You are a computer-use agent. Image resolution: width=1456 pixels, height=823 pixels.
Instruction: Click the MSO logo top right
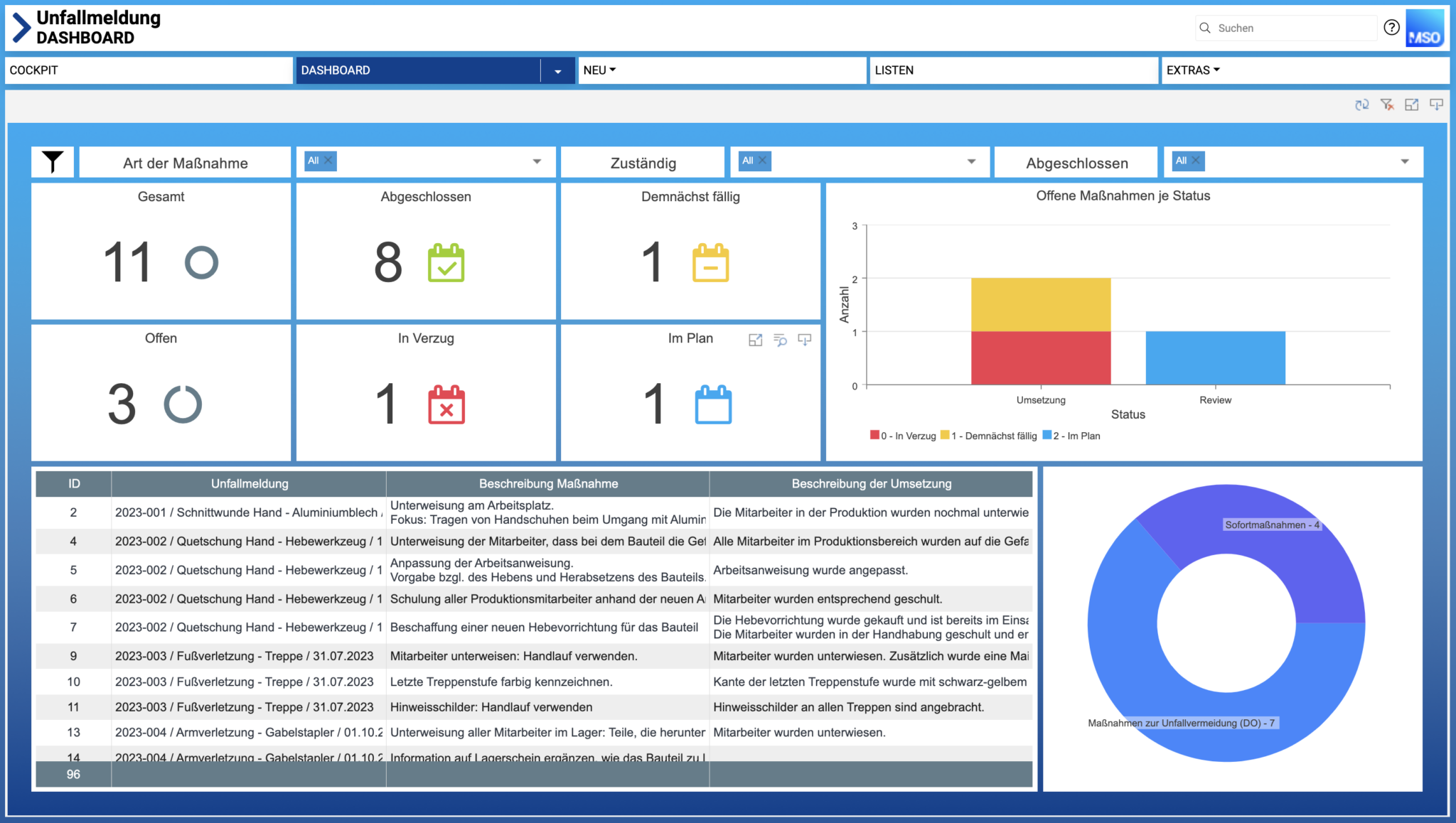pyautogui.click(x=1424, y=28)
